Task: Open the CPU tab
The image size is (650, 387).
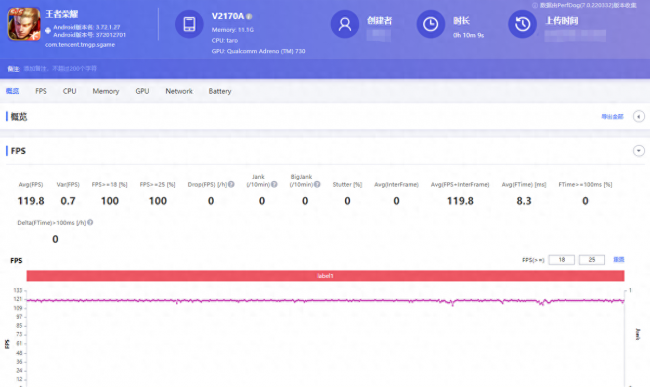Action: pyautogui.click(x=69, y=91)
